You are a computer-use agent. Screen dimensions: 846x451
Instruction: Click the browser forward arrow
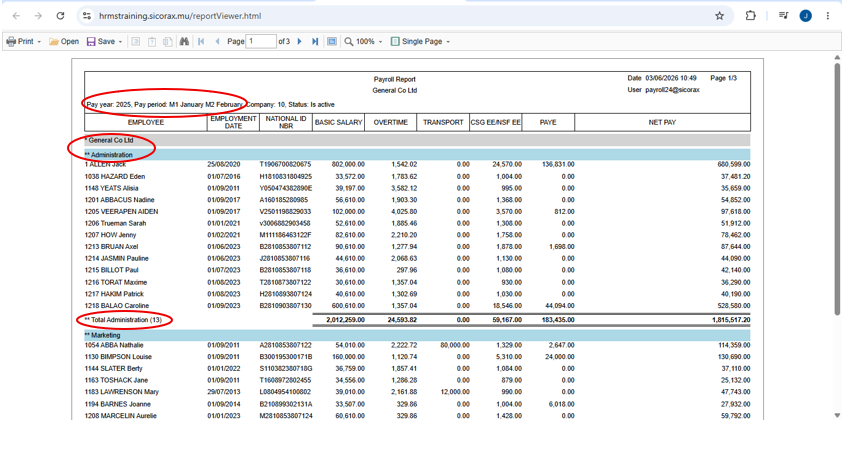click(x=38, y=16)
